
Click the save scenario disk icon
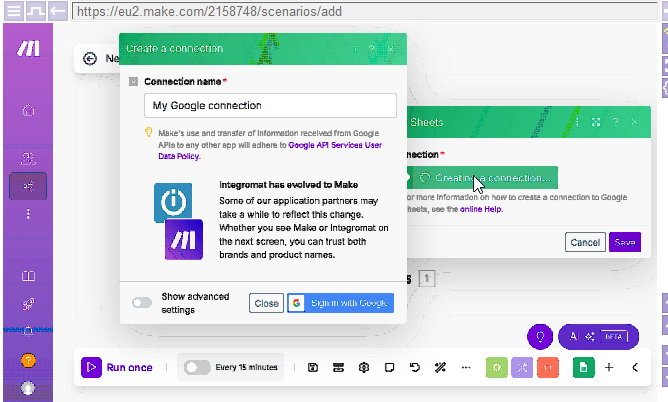pos(313,367)
